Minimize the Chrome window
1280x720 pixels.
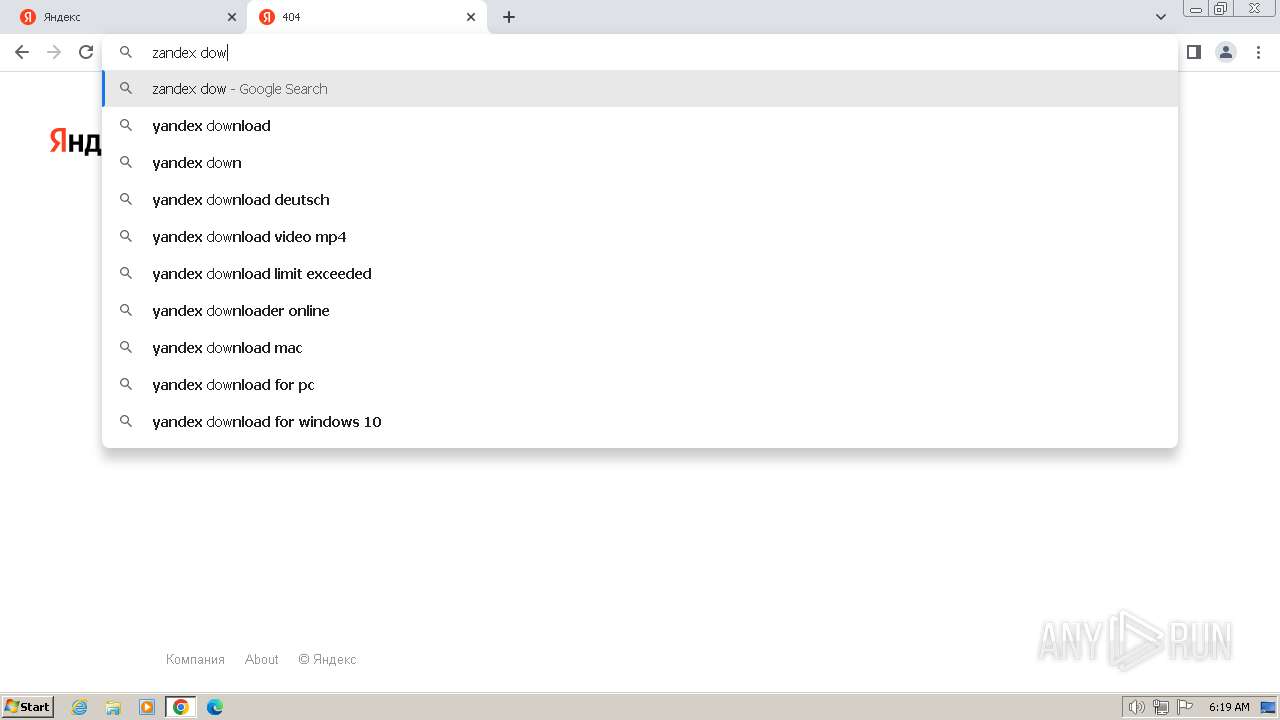point(1195,9)
